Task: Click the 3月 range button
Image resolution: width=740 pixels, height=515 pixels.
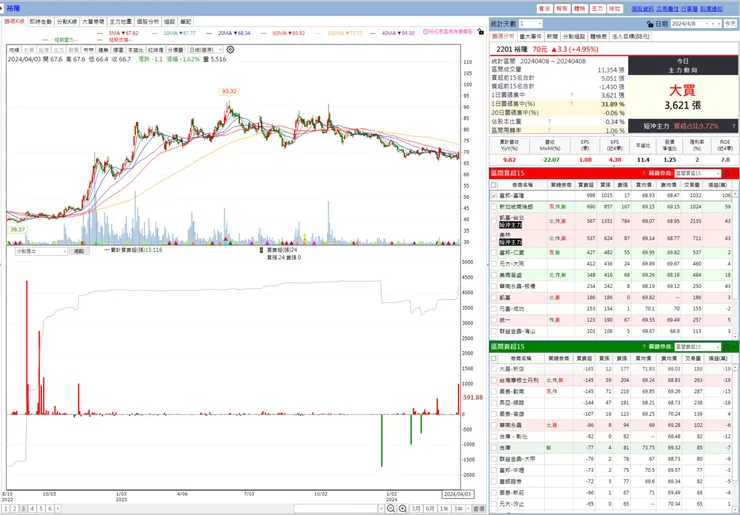Action: [416, 508]
